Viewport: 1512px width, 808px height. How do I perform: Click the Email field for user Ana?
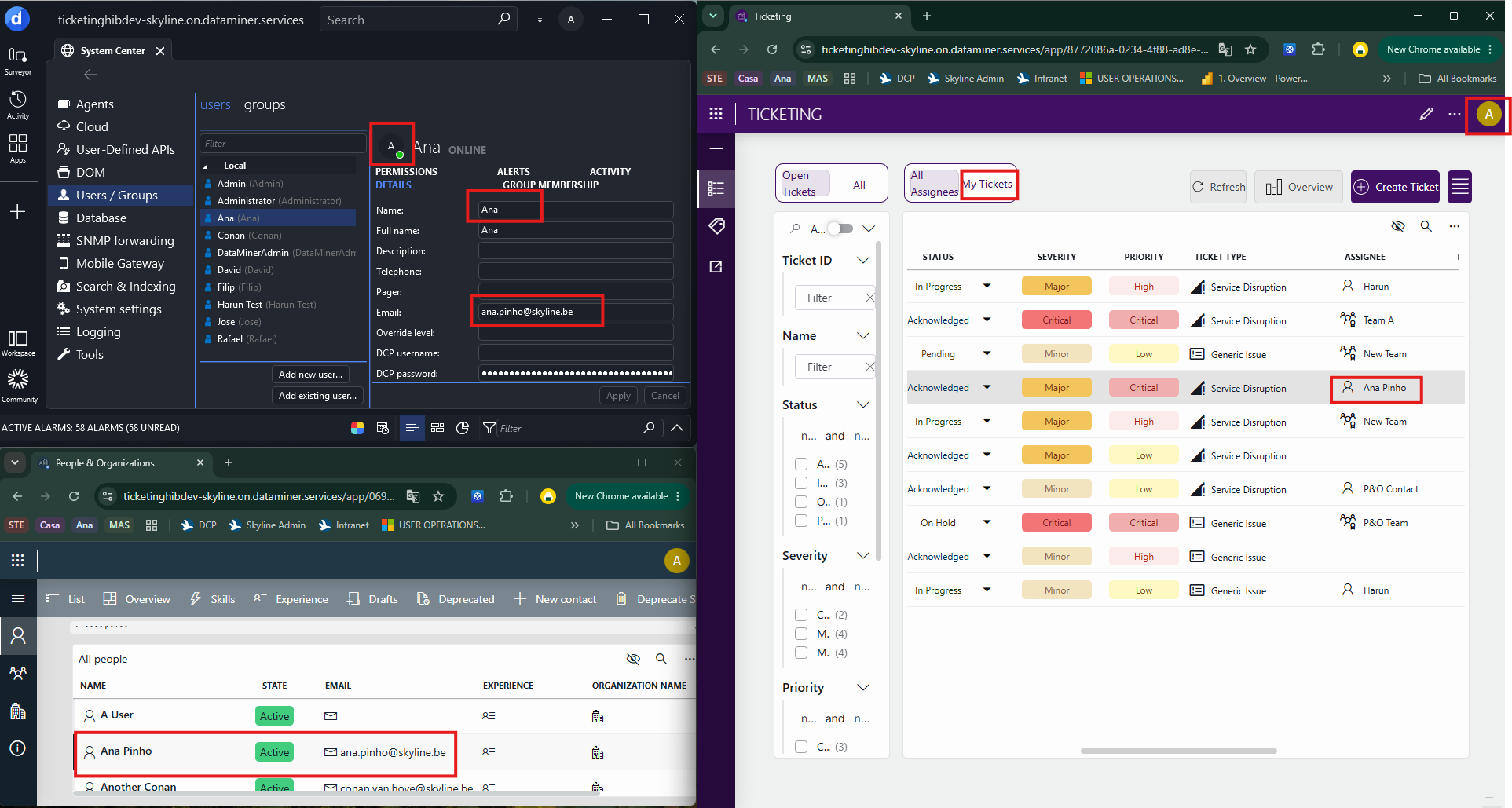576,312
